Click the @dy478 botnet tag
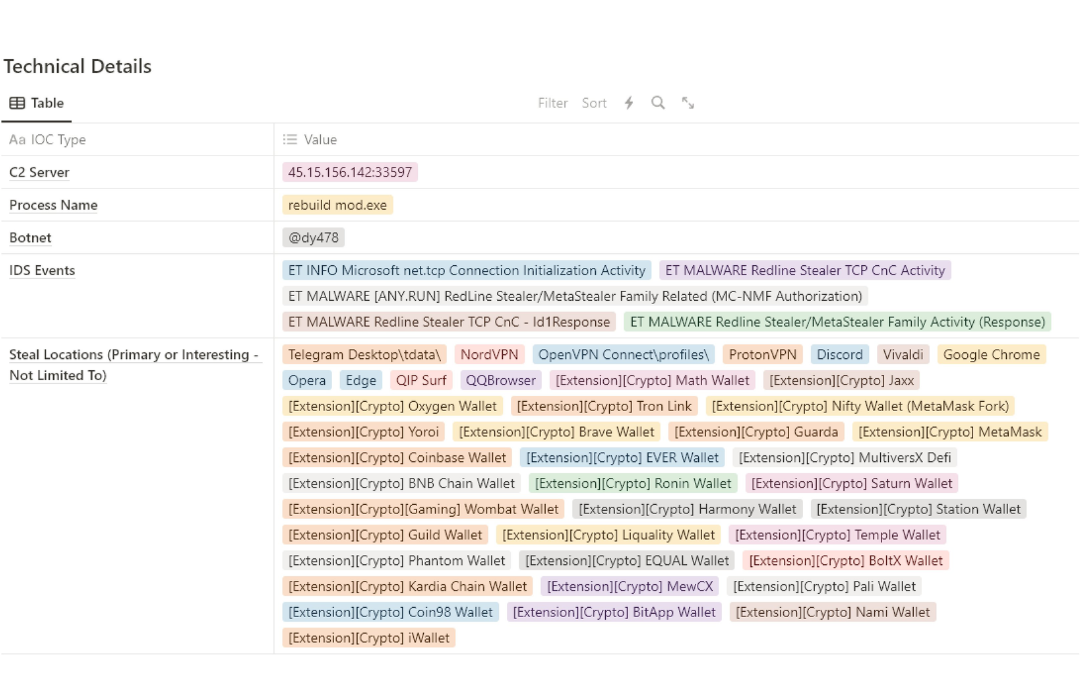This screenshot has height=695, width=1080. [314, 238]
